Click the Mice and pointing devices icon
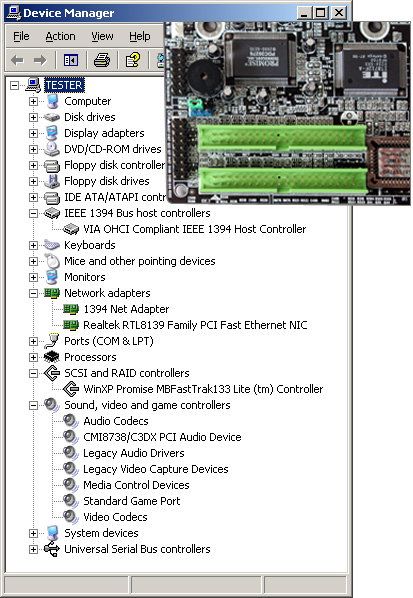 (52, 261)
